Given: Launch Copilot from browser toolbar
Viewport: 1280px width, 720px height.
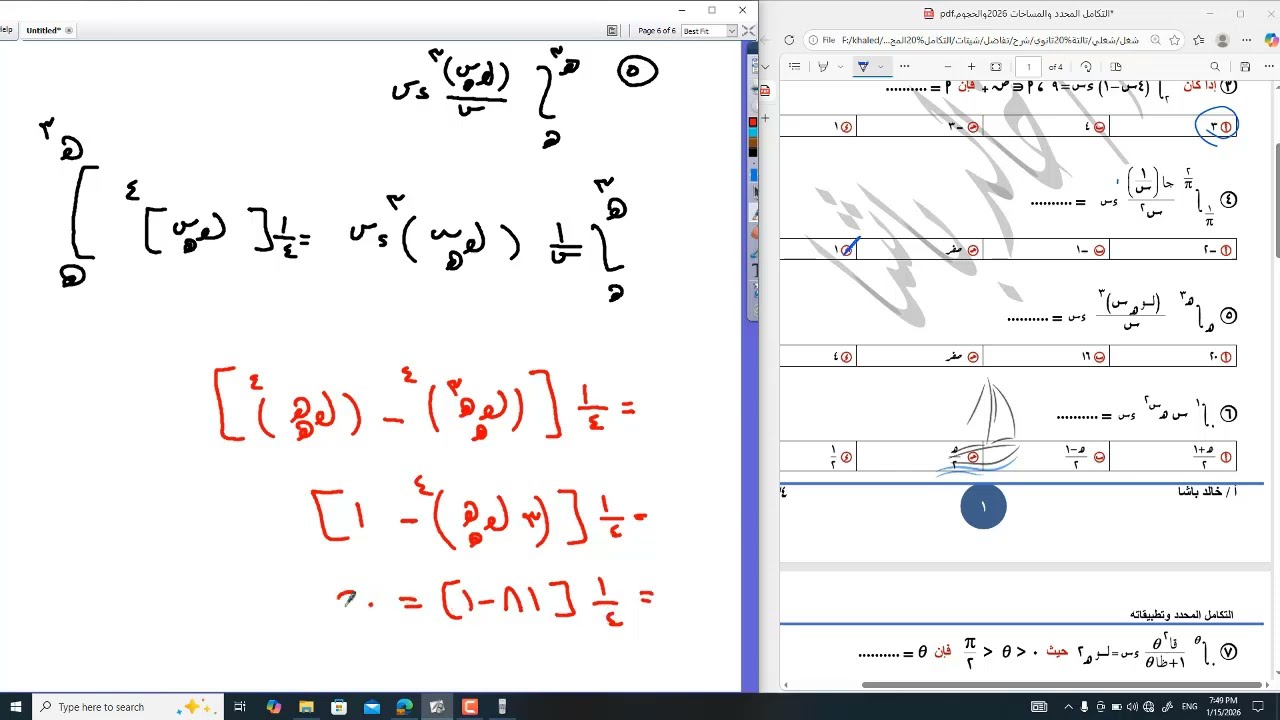Looking at the screenshot, I should 1271,40.
